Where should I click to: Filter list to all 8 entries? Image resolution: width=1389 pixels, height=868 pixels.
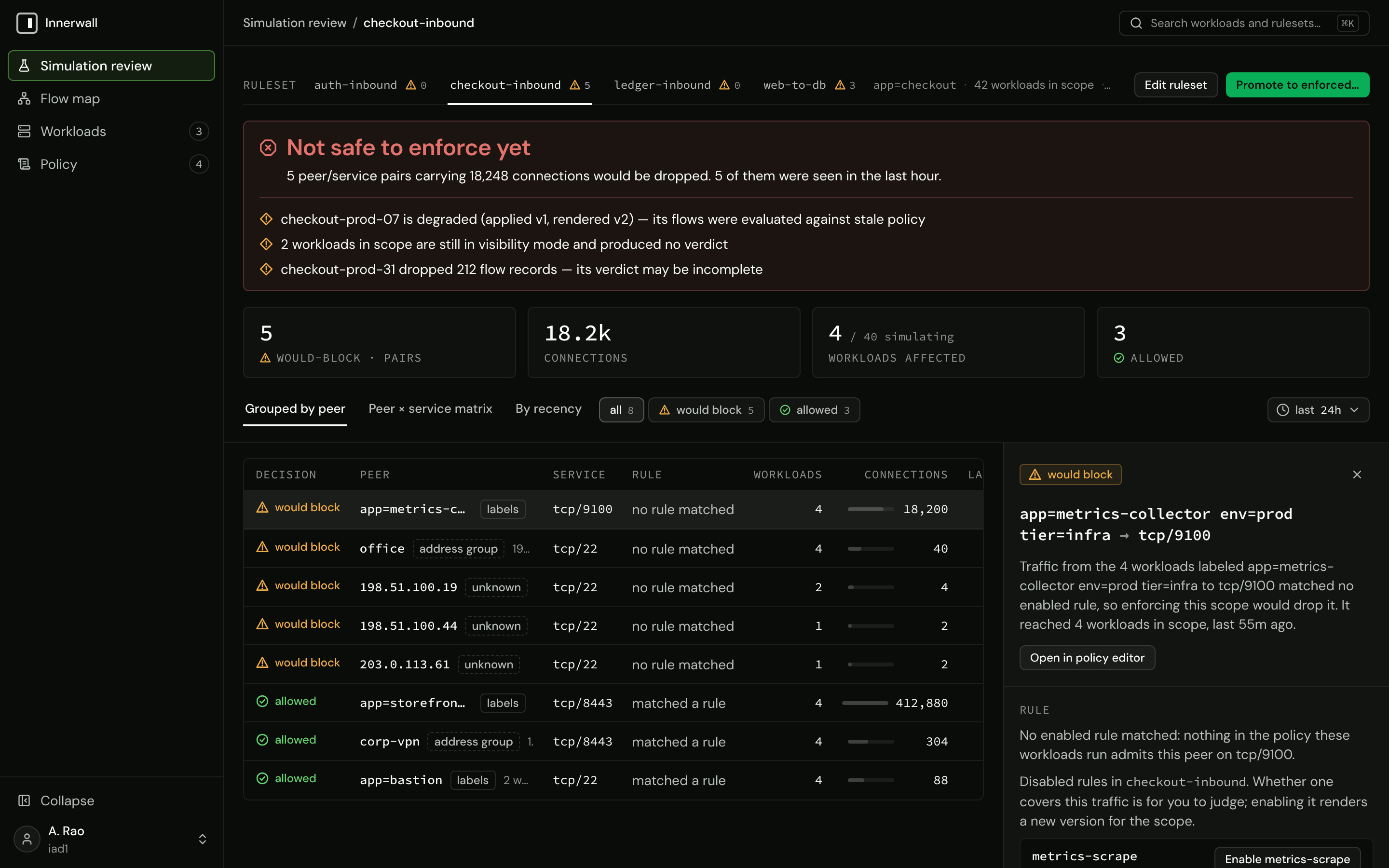click(622, 410)
